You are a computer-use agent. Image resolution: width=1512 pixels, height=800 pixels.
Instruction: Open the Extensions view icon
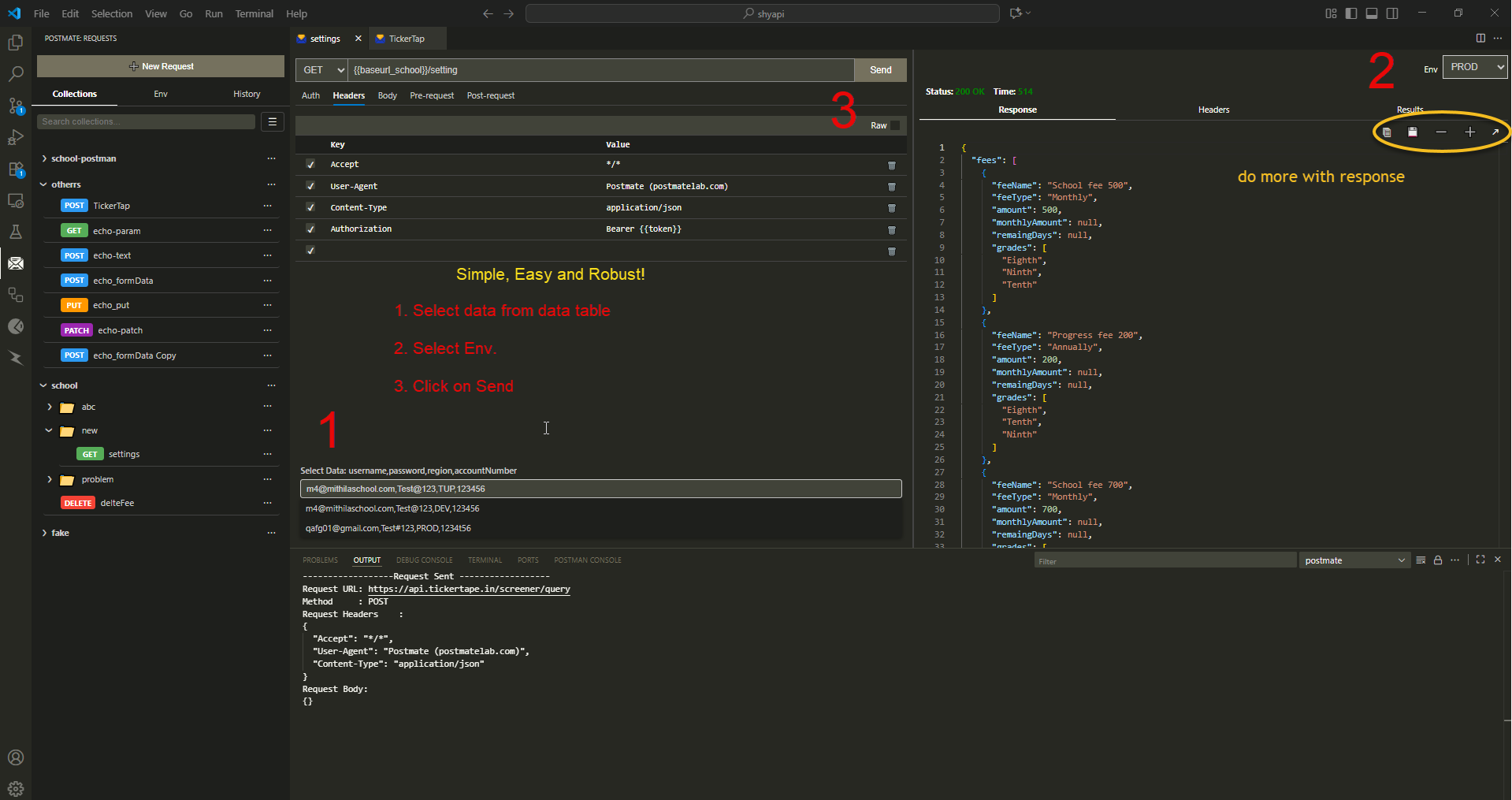click(x=16, y=169)
